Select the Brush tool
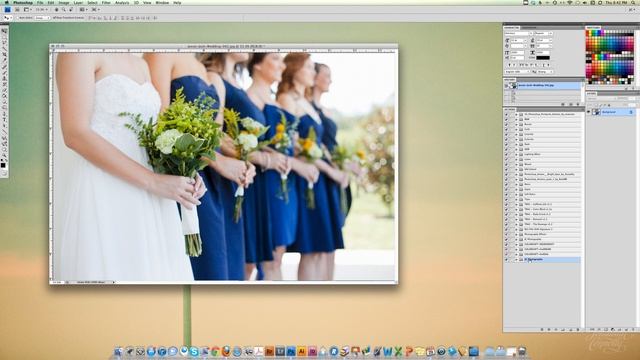 coord(4,72)
